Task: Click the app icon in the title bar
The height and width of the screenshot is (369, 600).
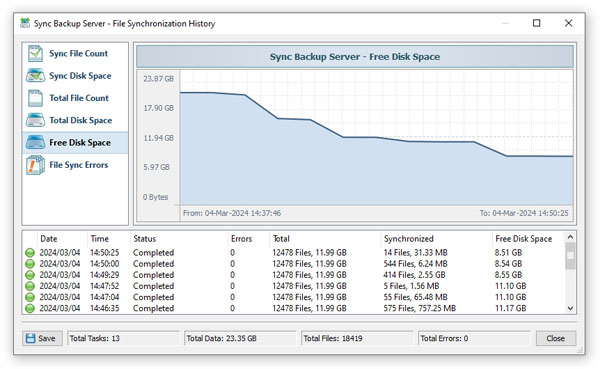Action: tap(25, 23)
